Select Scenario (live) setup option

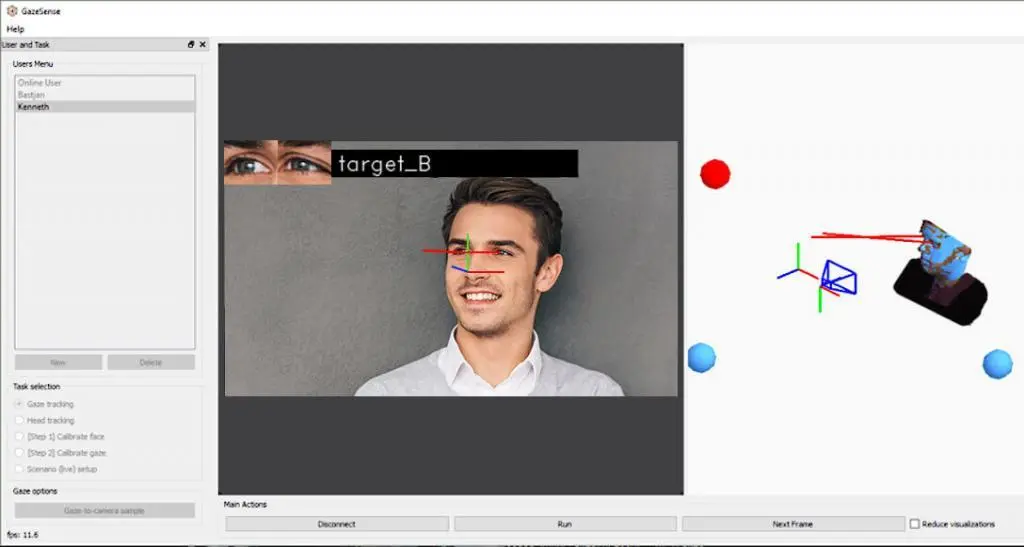pyautogui.click(x=56, y=469)
